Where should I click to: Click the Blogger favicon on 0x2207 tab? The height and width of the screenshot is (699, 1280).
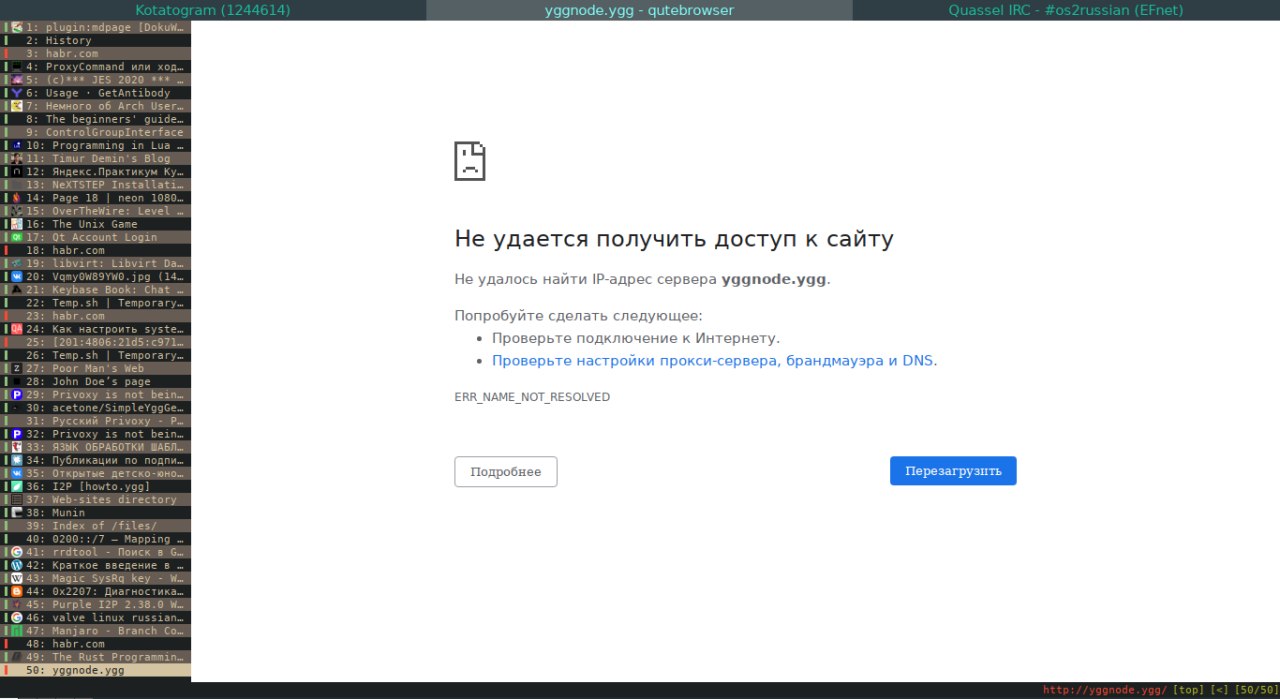17,591
